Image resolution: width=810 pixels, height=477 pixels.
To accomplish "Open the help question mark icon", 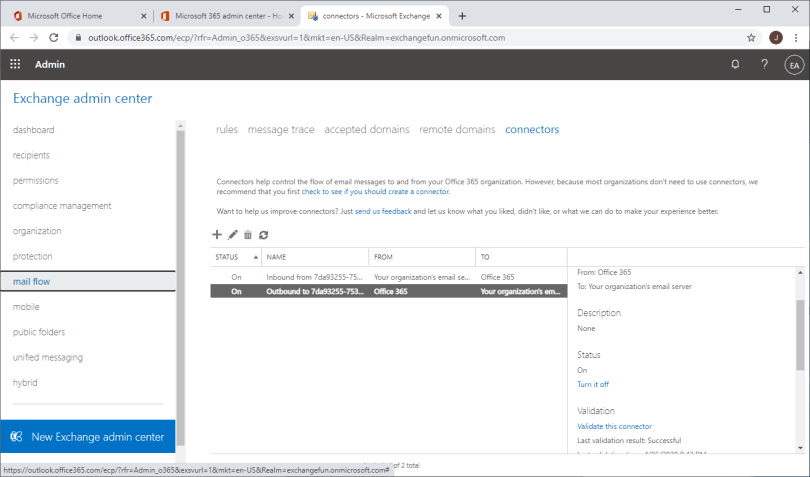I will [764, 64].
